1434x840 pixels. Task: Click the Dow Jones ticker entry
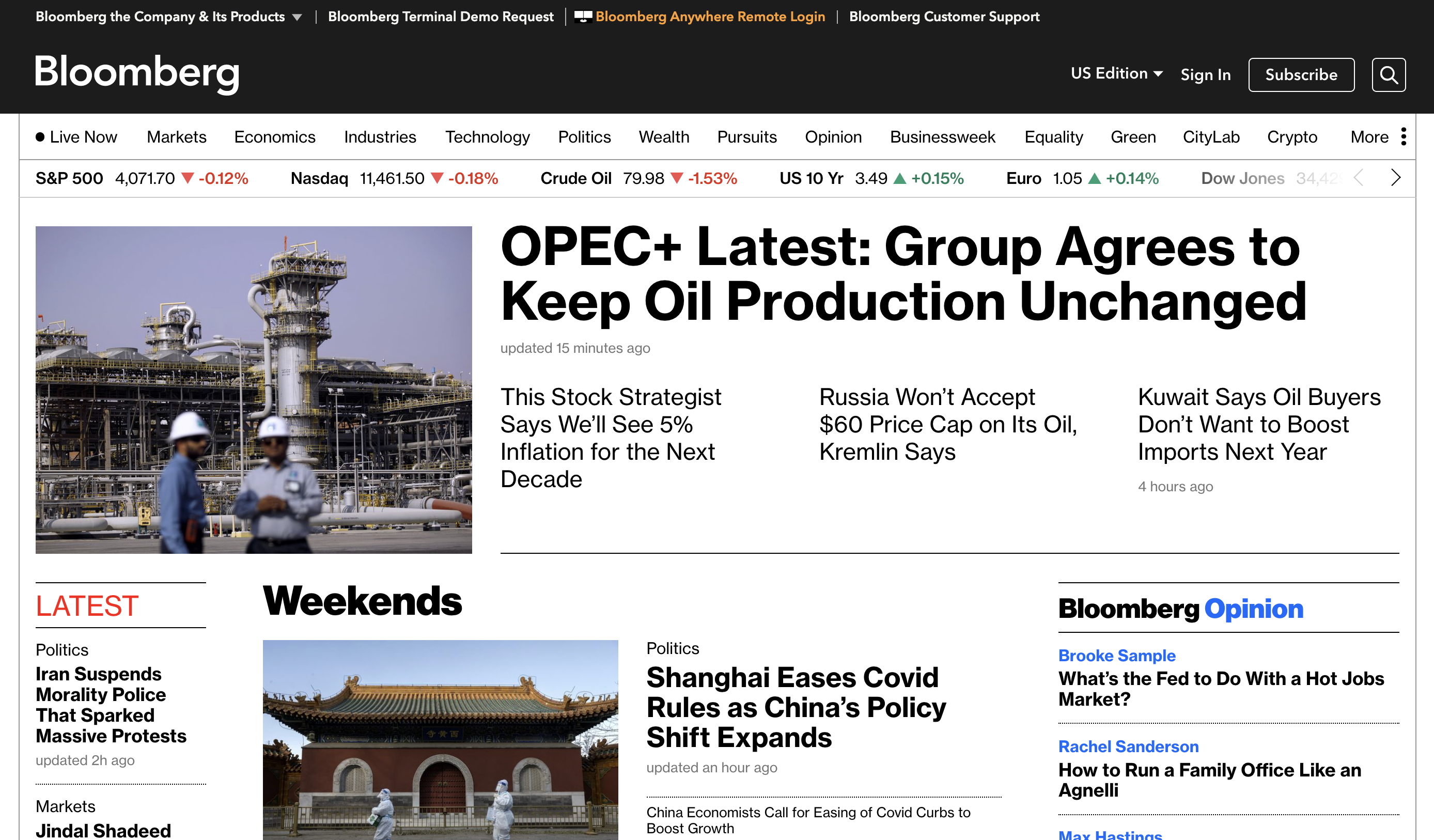(1271, 178)
